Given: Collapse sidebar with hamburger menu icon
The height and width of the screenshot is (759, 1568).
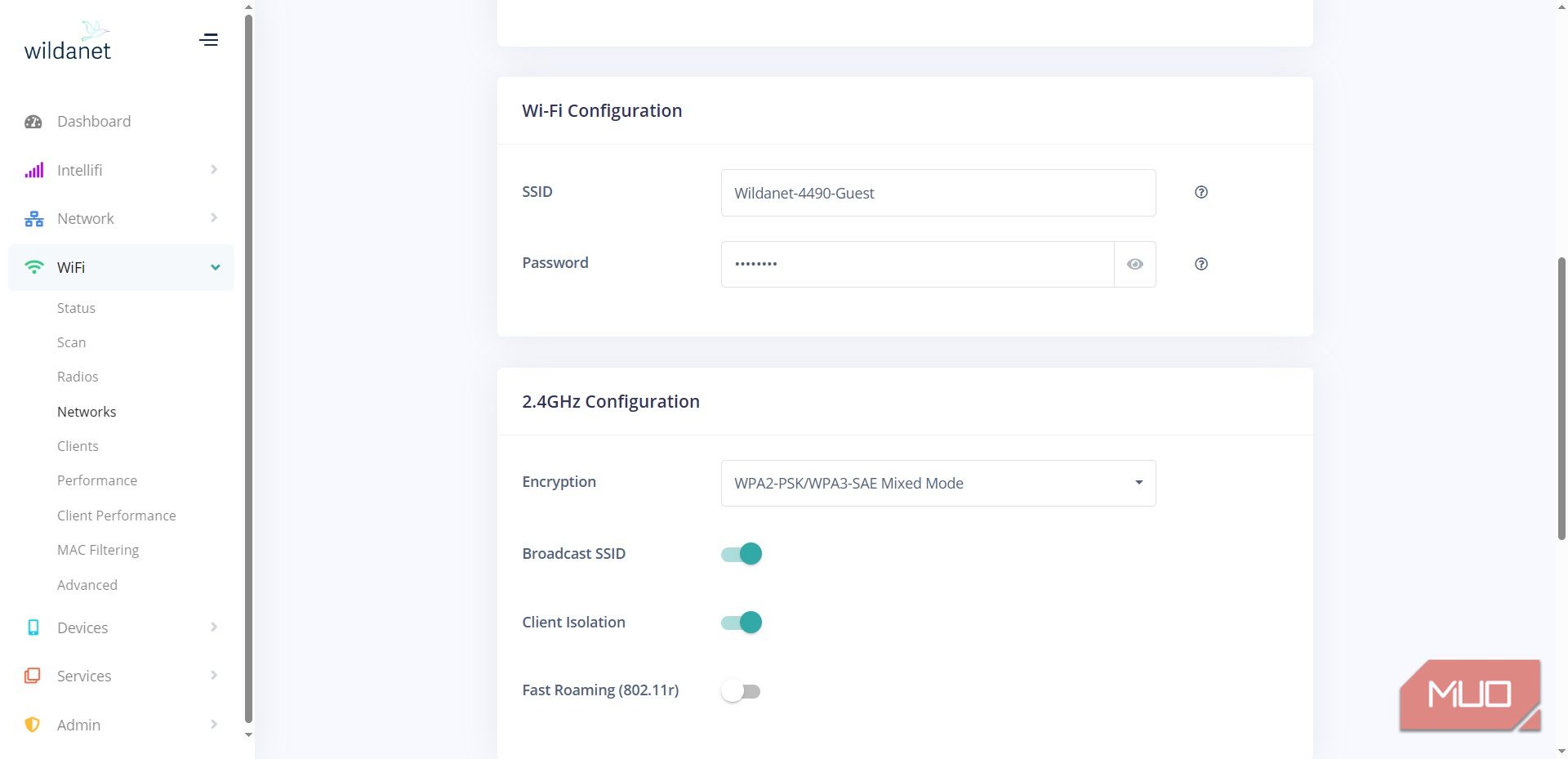Looking at the screenshot, I should (x=209, y=39).
